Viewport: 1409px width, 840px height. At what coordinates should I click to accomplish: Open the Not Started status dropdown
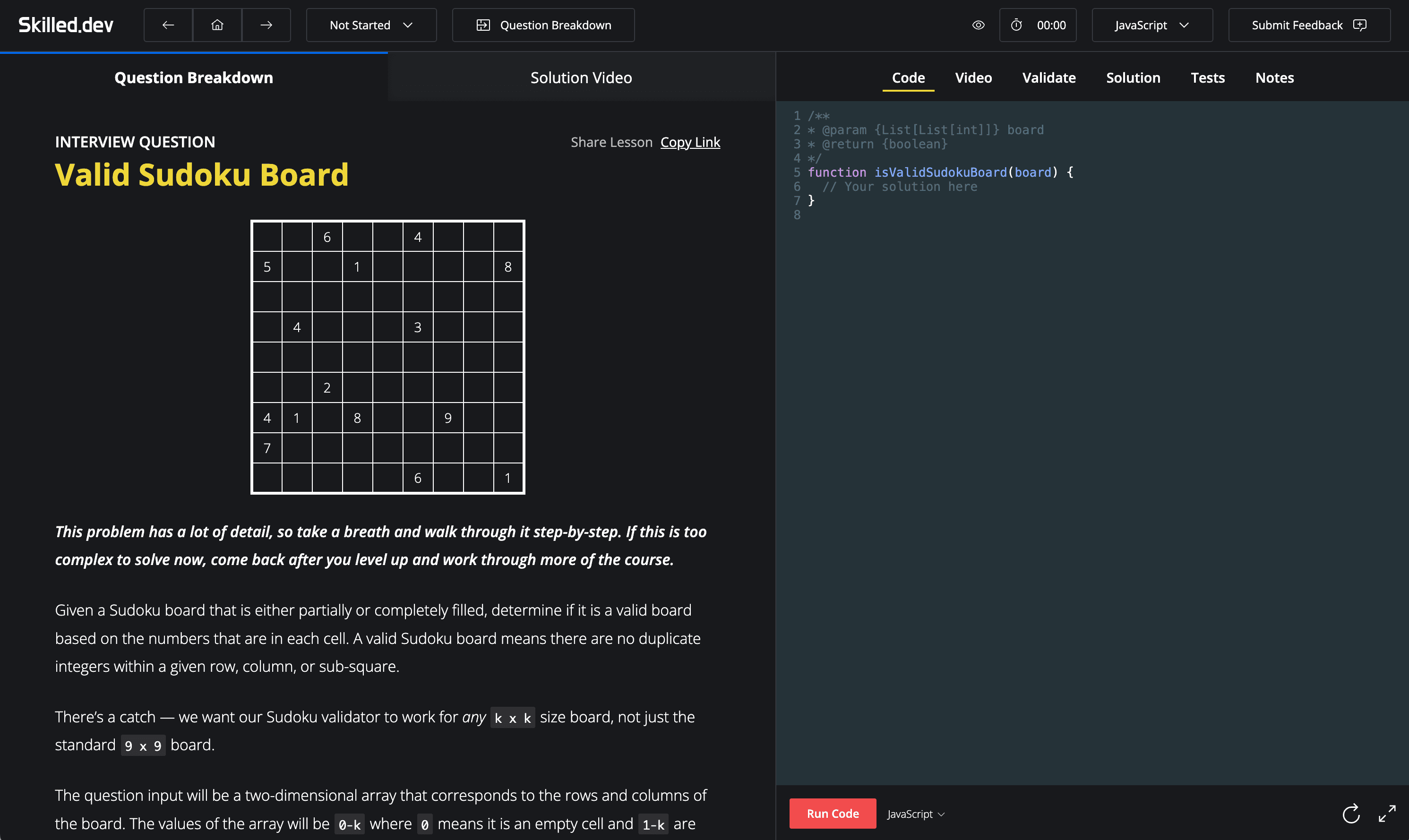coord(371,25)
